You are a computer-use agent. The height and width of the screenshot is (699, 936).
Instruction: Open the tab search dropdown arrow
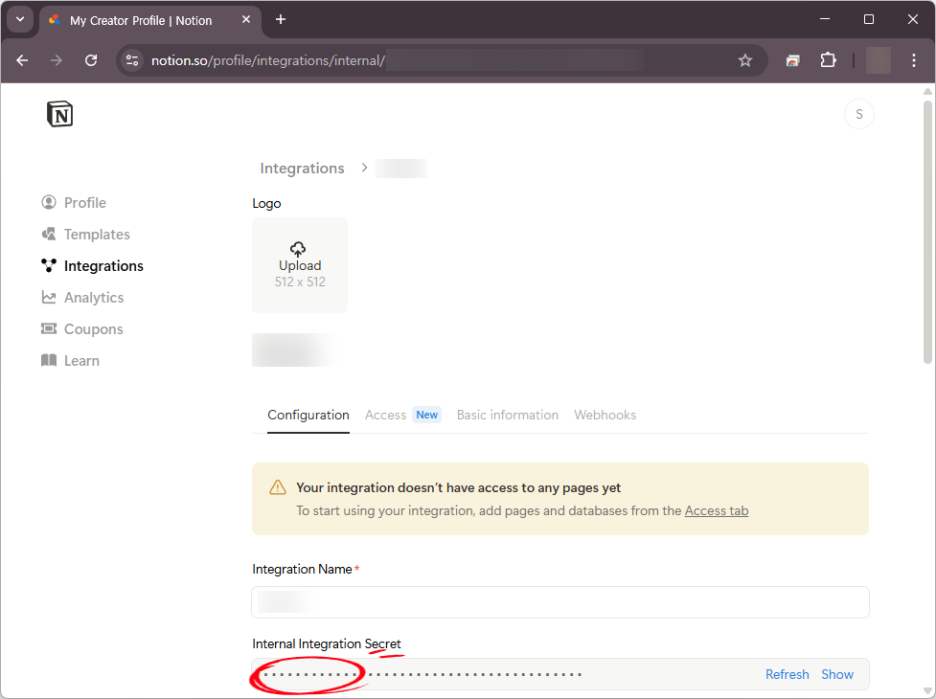coord(20,20)
